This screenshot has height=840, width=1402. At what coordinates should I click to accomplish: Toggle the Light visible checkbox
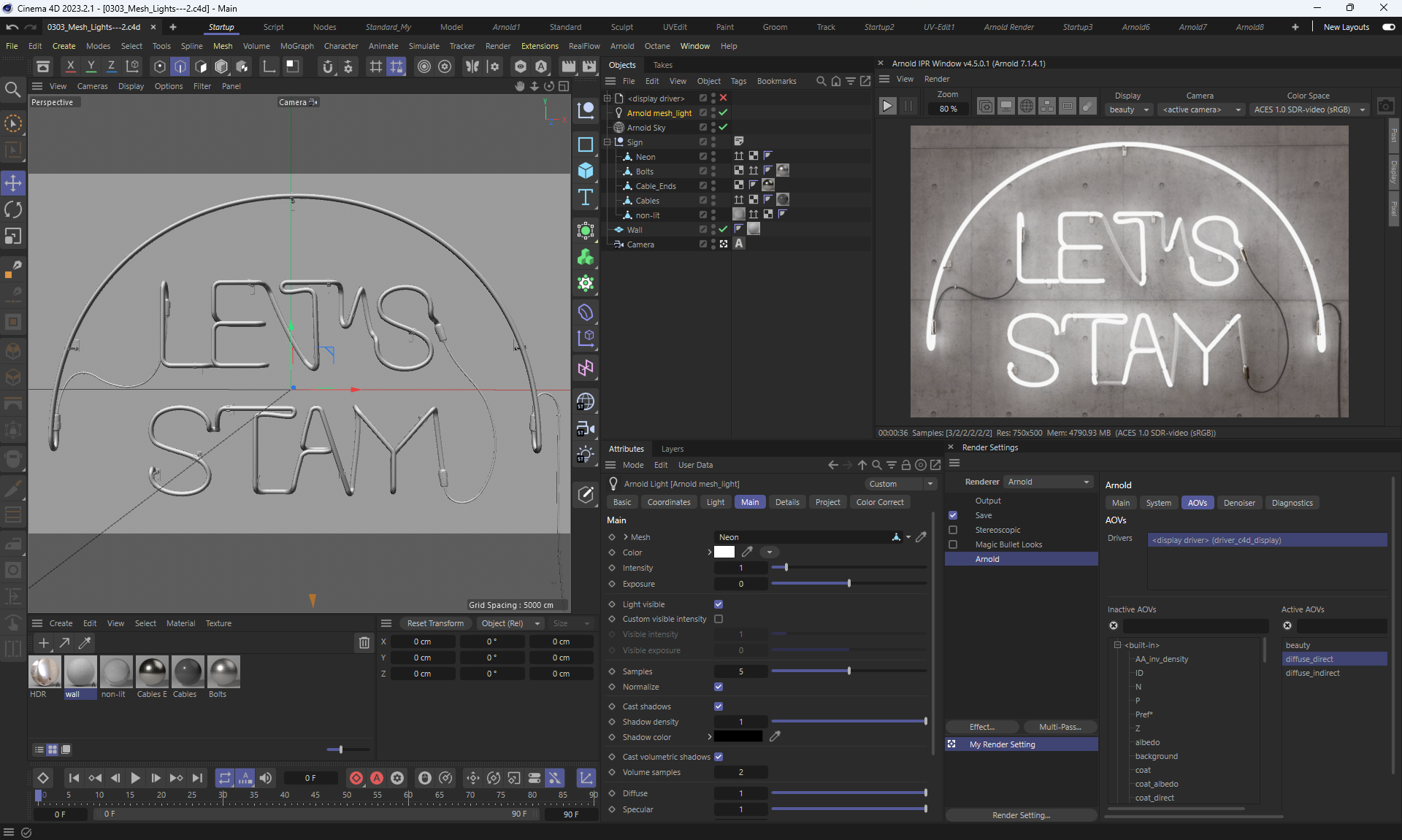tap(719, 604)
